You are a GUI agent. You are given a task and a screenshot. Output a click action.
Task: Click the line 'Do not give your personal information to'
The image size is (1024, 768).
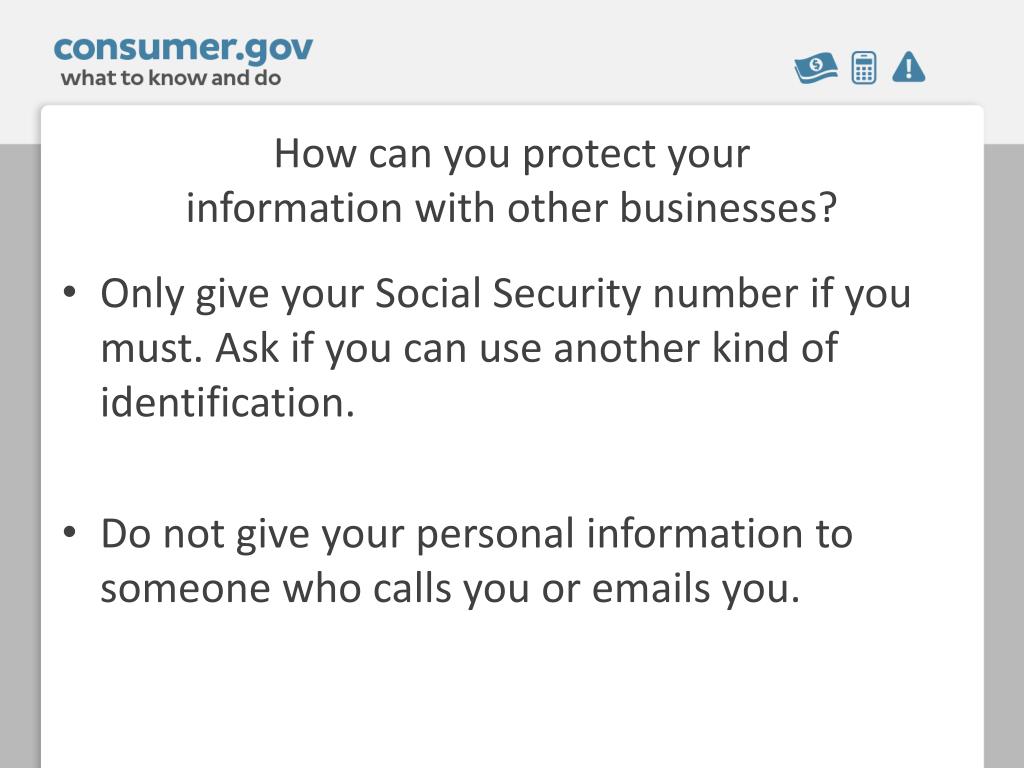tap(477, 535)
